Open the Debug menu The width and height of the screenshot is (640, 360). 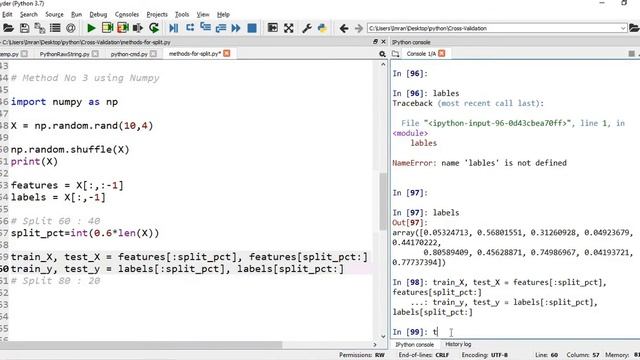pos(98,14)
